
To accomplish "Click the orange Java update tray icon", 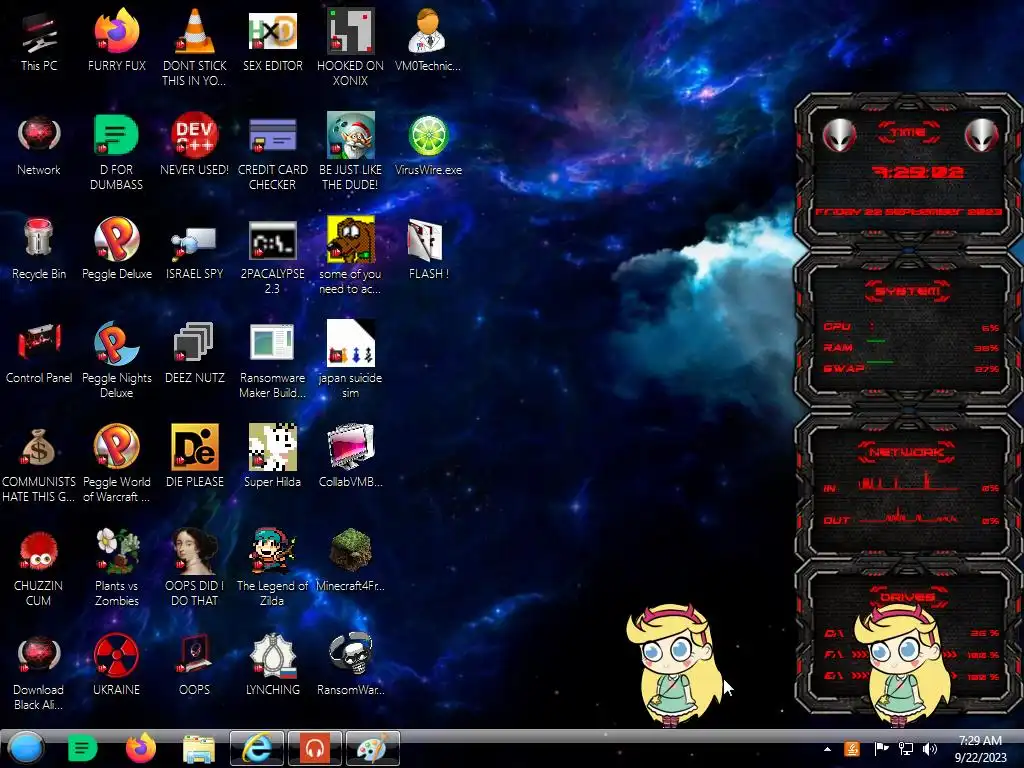I will tap(852, 749).
